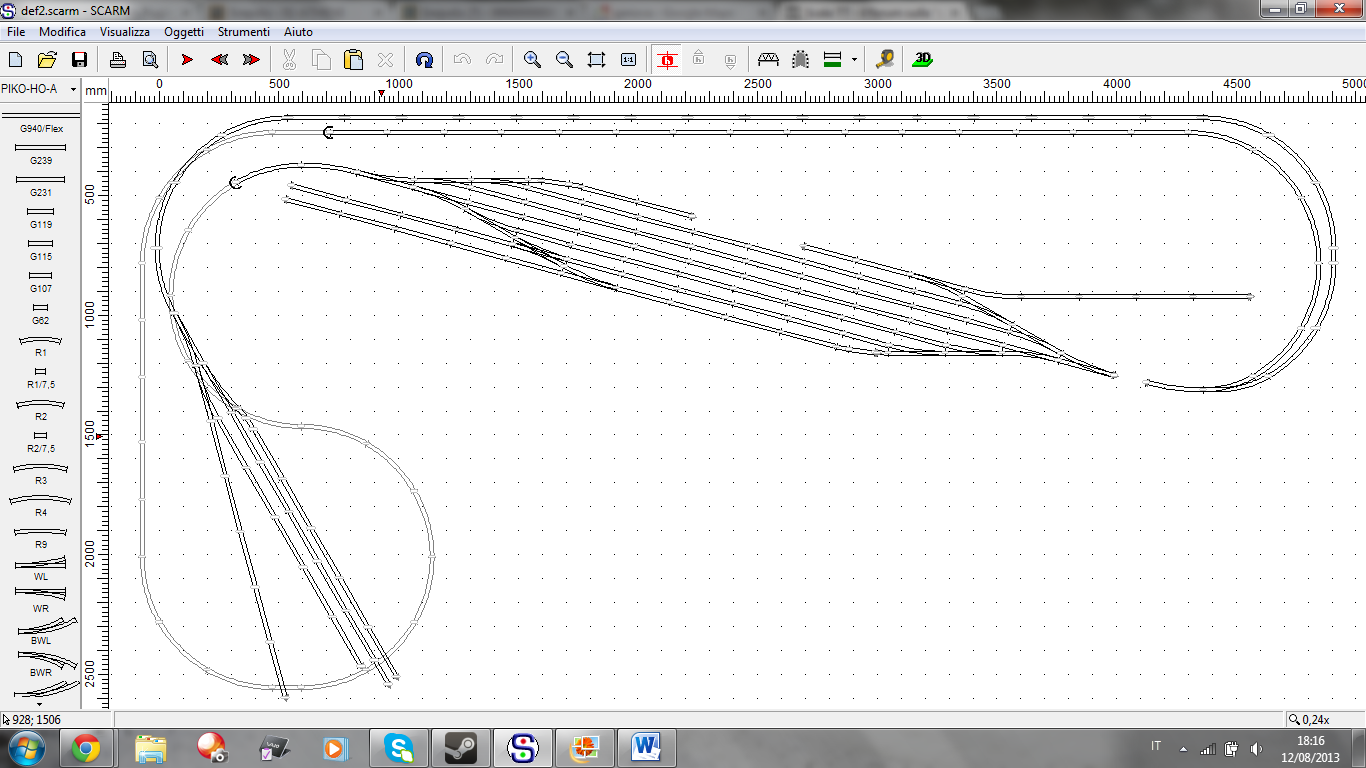Rotate selection with blue arrow icon
The height and width of the screenshot is (768, 1366).
click(x=424, y=60)
